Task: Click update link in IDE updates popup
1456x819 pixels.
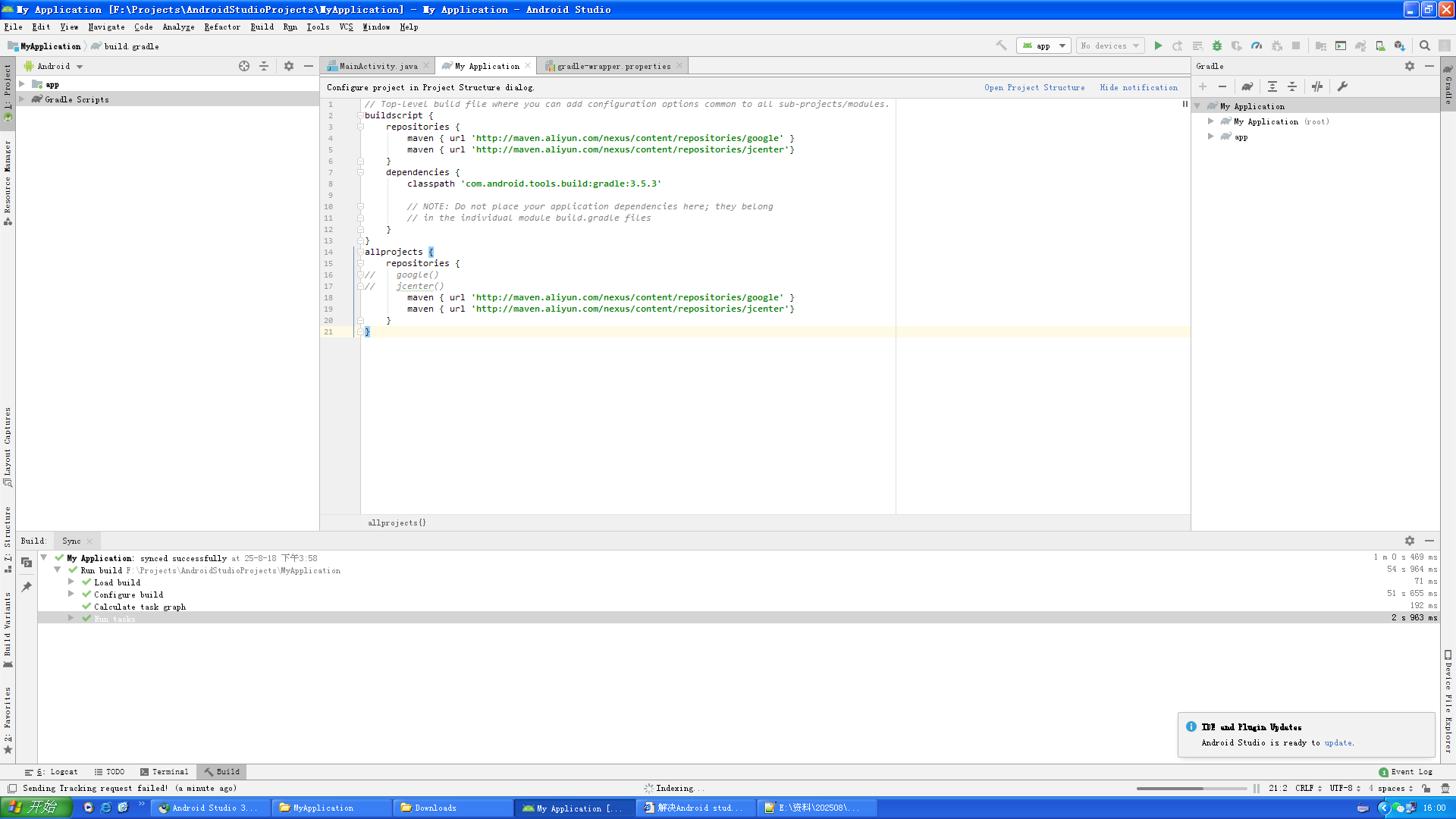Action: 1338,742
